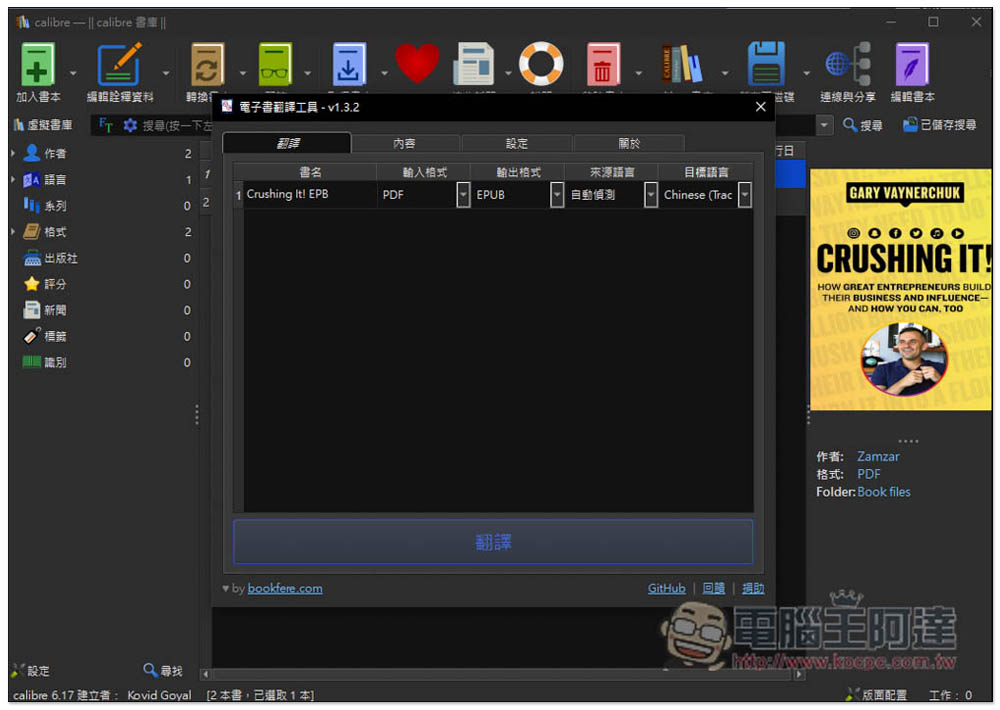Viewport: 1000px width, 710px height.
Task: Open the book viewer glasses icon
Action: point(275,64)
